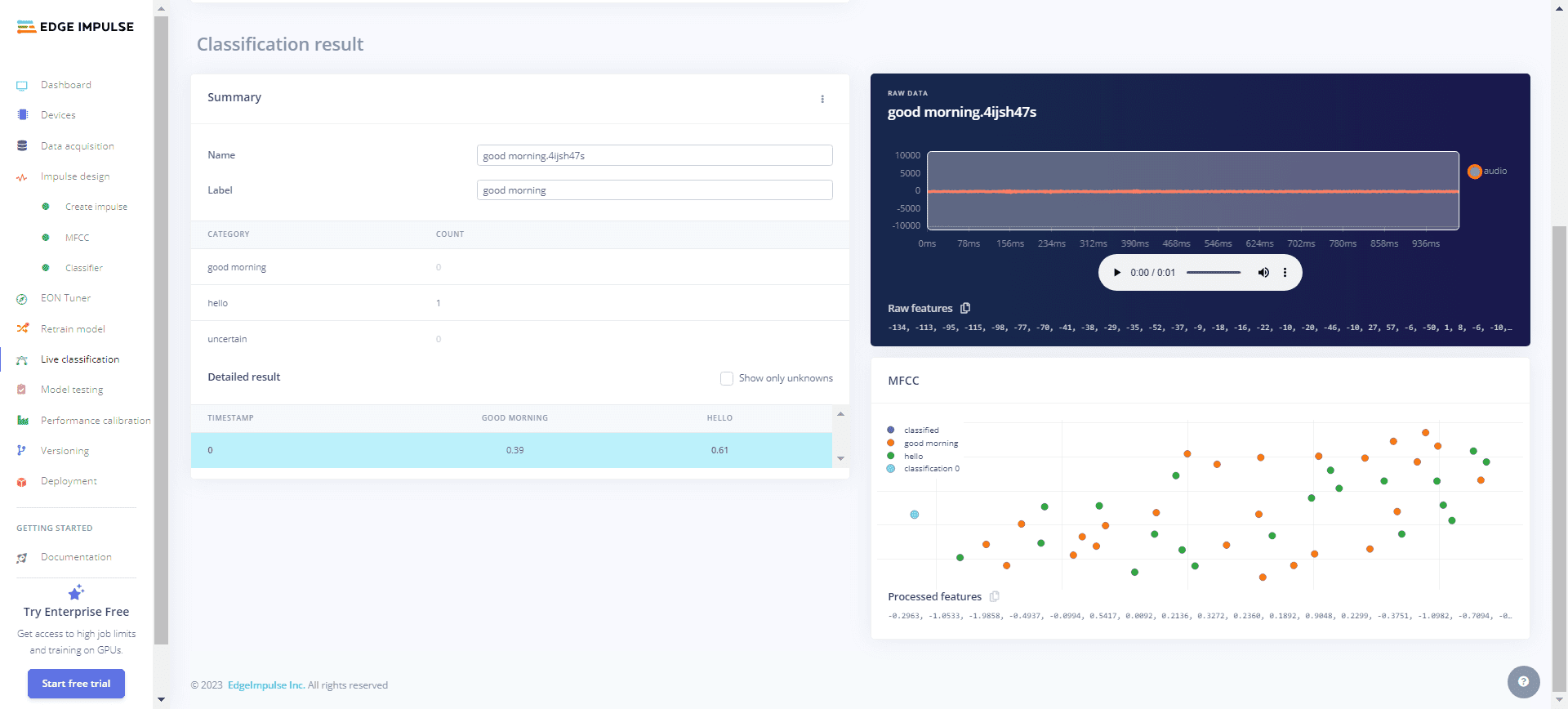This screenshot has height=709, width=1568.
Task: Copy the Processed features values
Action: (x=994, y=596)
